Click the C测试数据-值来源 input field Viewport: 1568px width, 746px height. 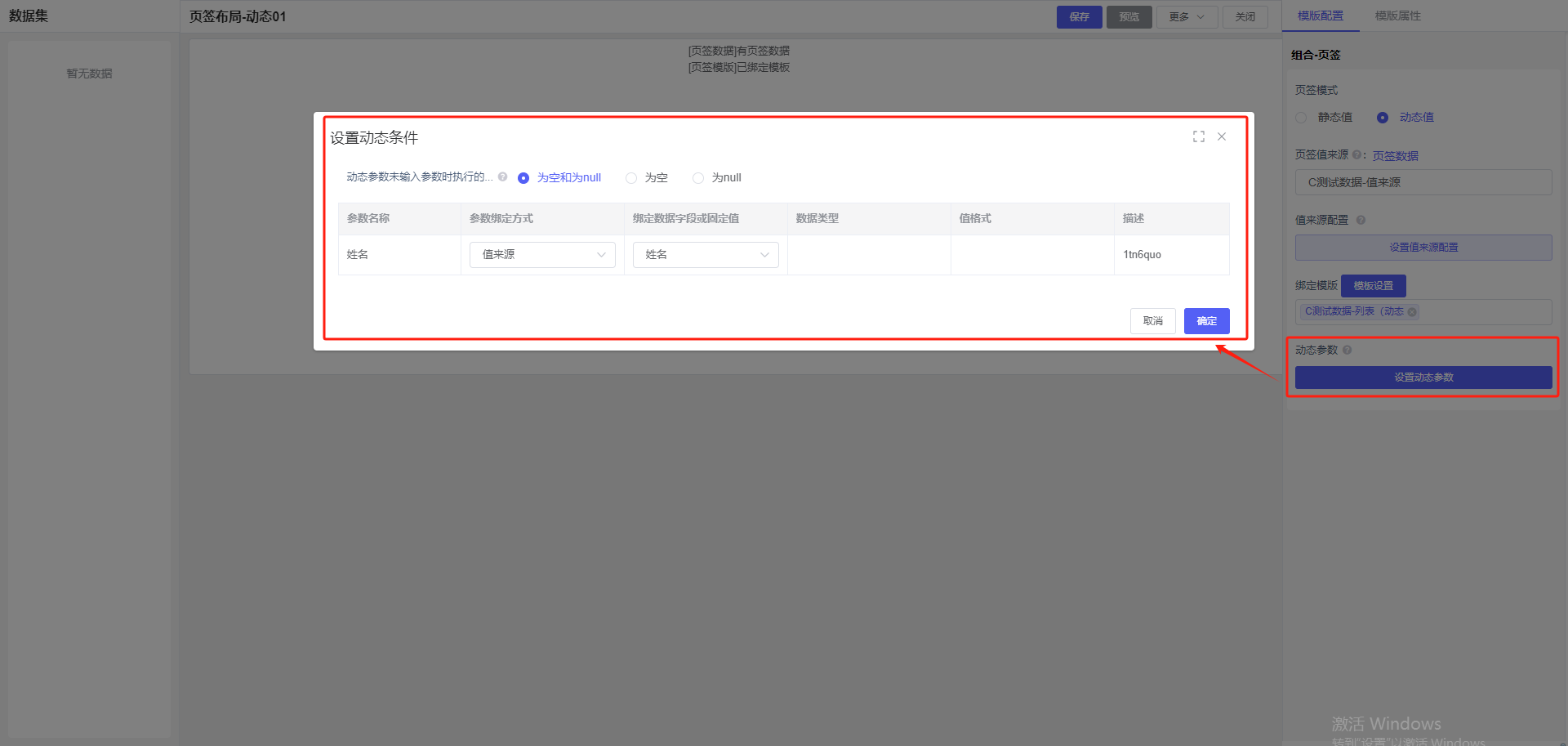point(1423,182)
